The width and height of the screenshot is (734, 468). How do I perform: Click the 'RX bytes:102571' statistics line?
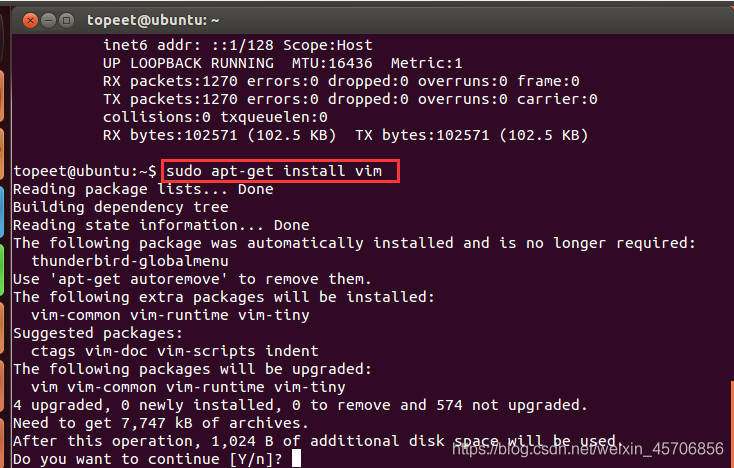[x=345, y=135]
